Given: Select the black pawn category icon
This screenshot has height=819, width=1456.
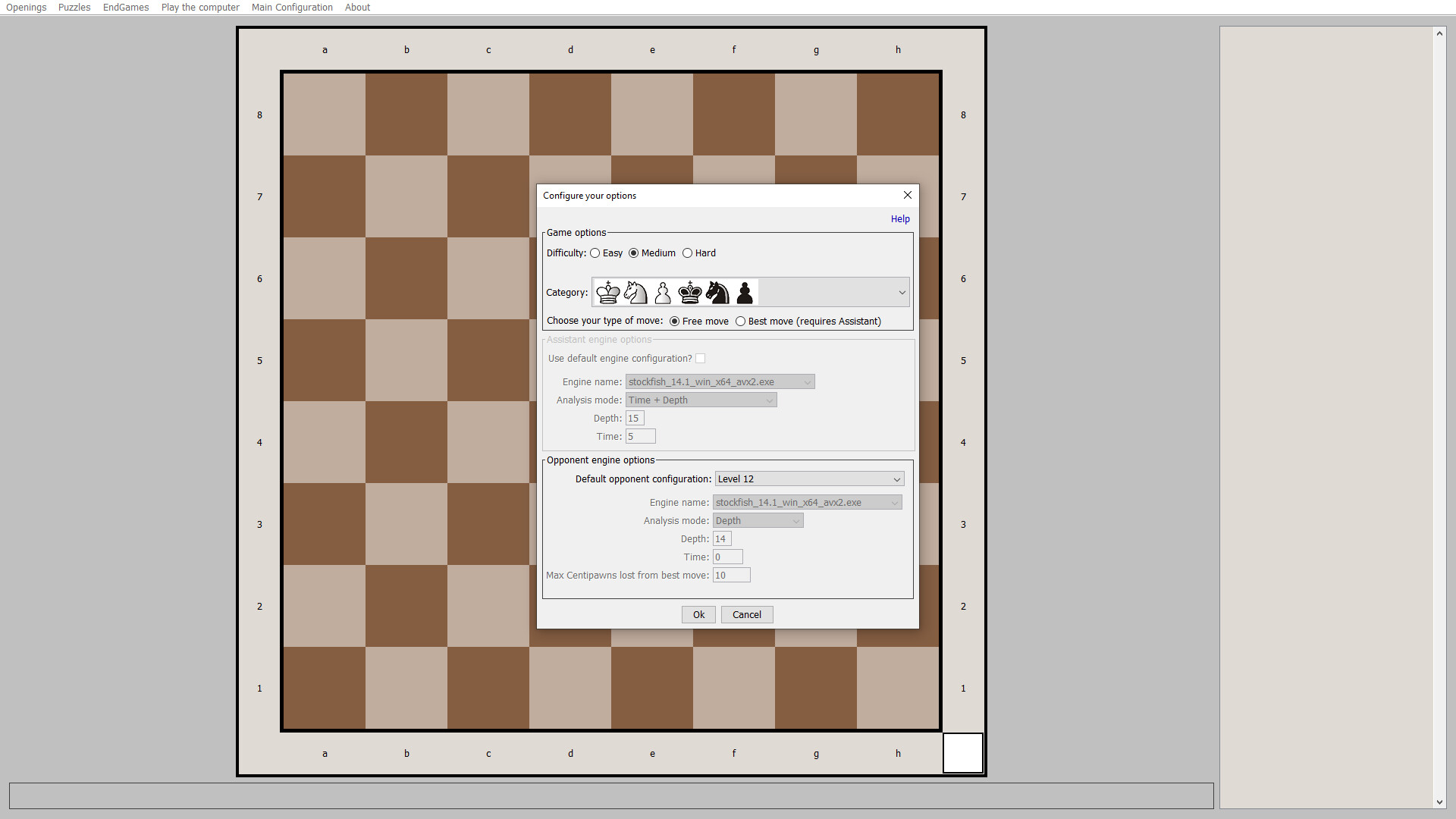Looking at the screenshot, I should (x=745, y=292).
